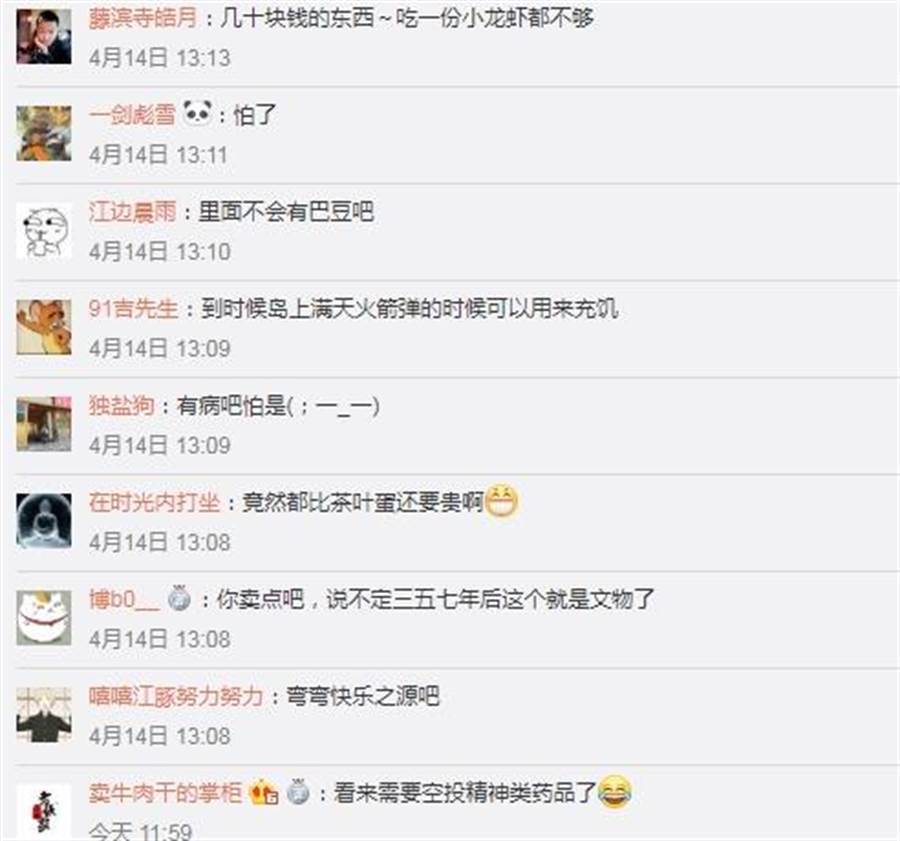Screen dimensions: 900x841
Task: Visit username link 在时光内打坐
Action: [154, 503]
